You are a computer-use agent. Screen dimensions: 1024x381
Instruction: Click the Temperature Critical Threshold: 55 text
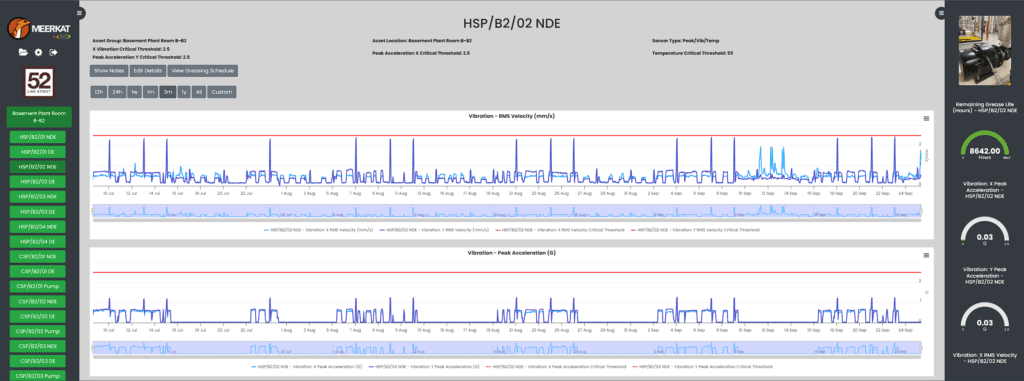coord(692,53)
